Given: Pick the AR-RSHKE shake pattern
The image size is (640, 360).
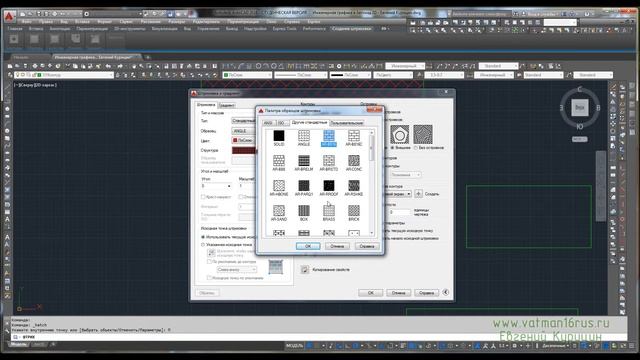Looking at the screenshot, I should pos(353,186).
